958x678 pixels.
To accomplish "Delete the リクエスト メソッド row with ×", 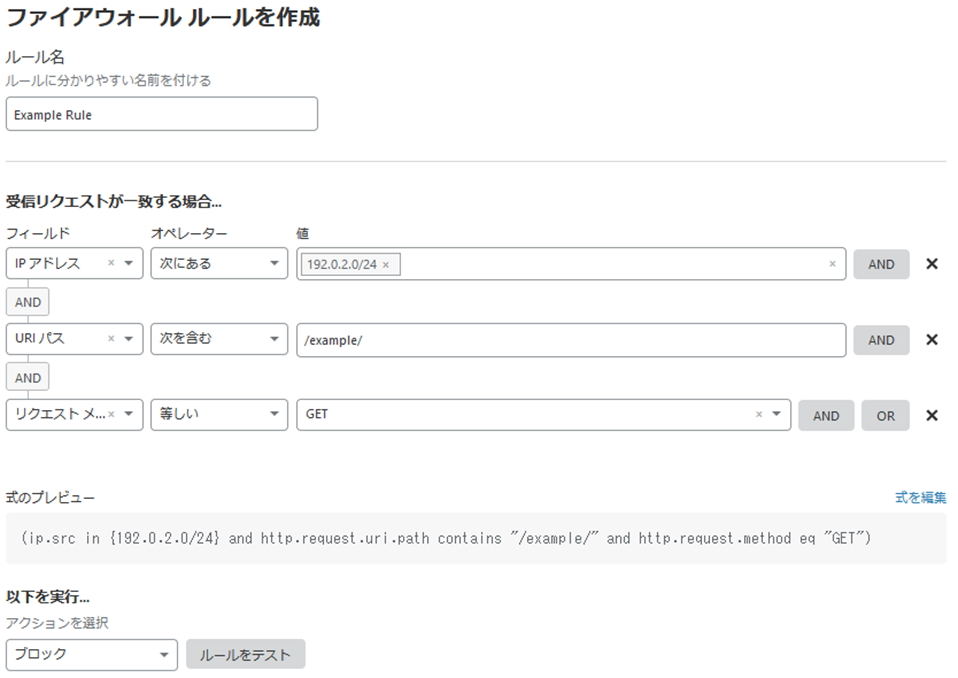I will click(x=932, y=415).
